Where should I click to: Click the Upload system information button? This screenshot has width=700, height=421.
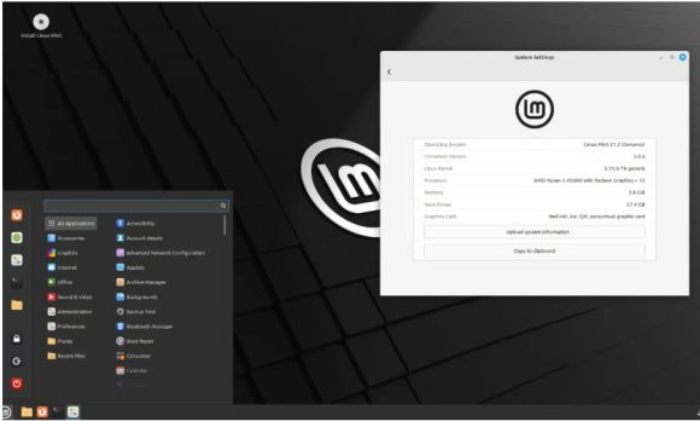[x=534, y=232]
